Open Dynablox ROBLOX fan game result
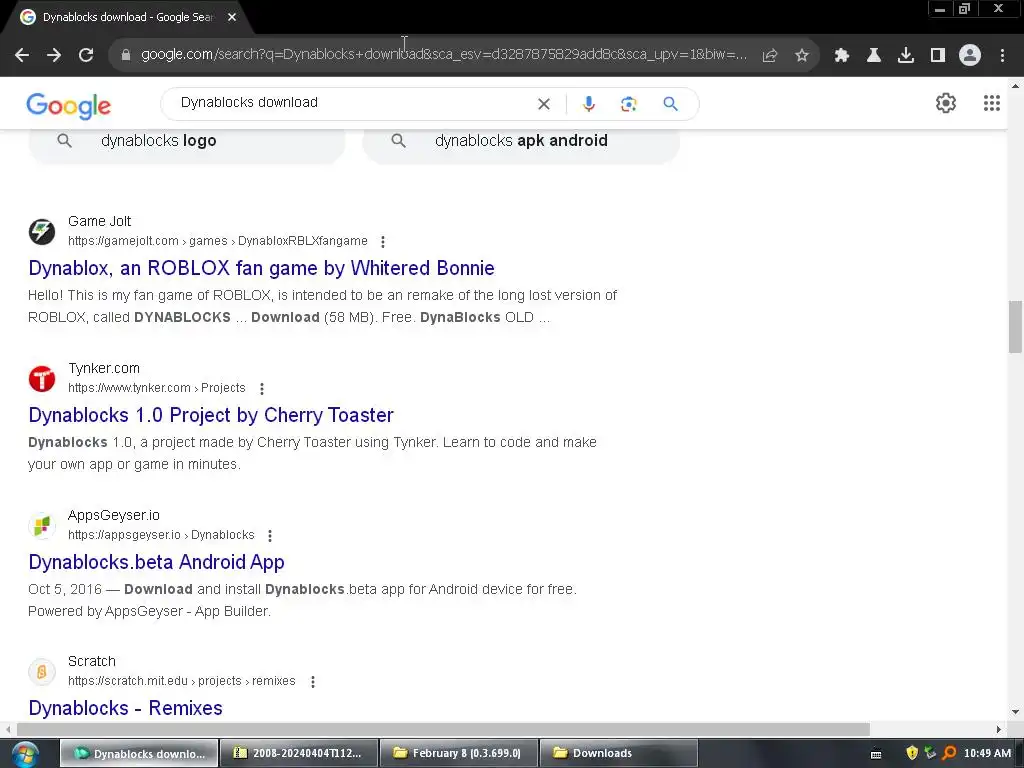1024x768 pixels. coord(261,268)
